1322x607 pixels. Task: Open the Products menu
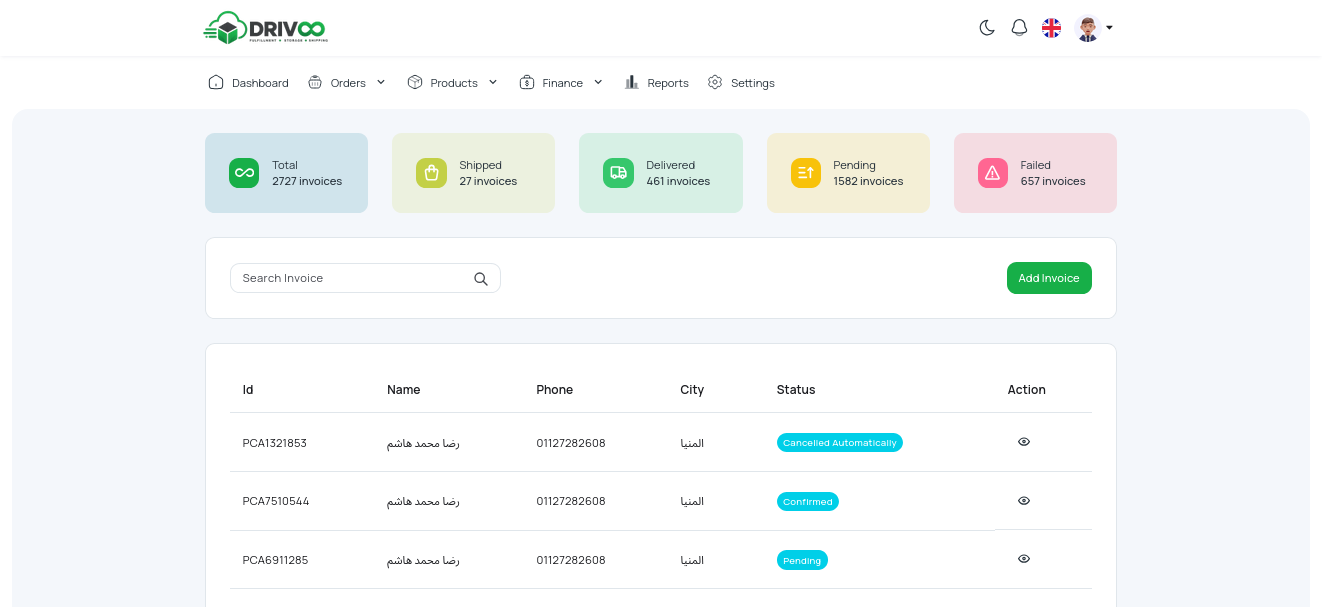pos(452,83)
